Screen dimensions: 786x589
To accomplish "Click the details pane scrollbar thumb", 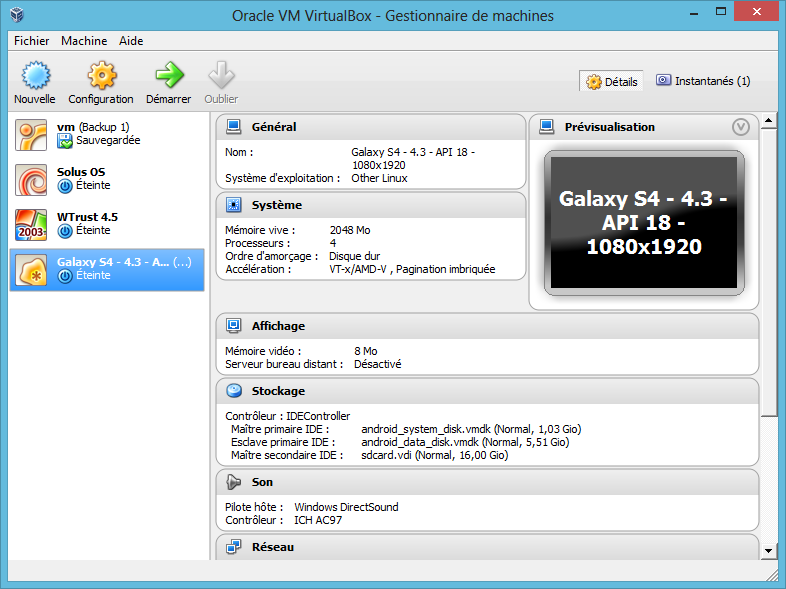I will [768, 272].
